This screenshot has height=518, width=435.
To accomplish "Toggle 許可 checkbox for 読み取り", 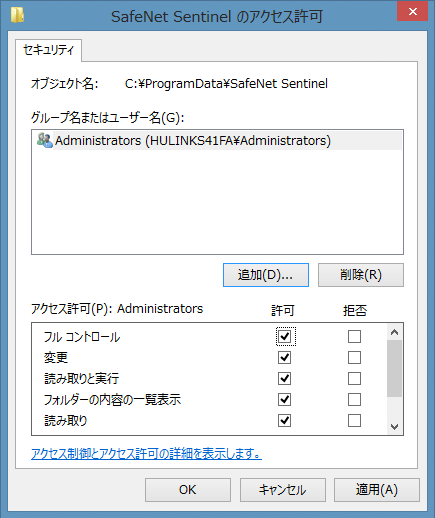I will click(284, 421).
